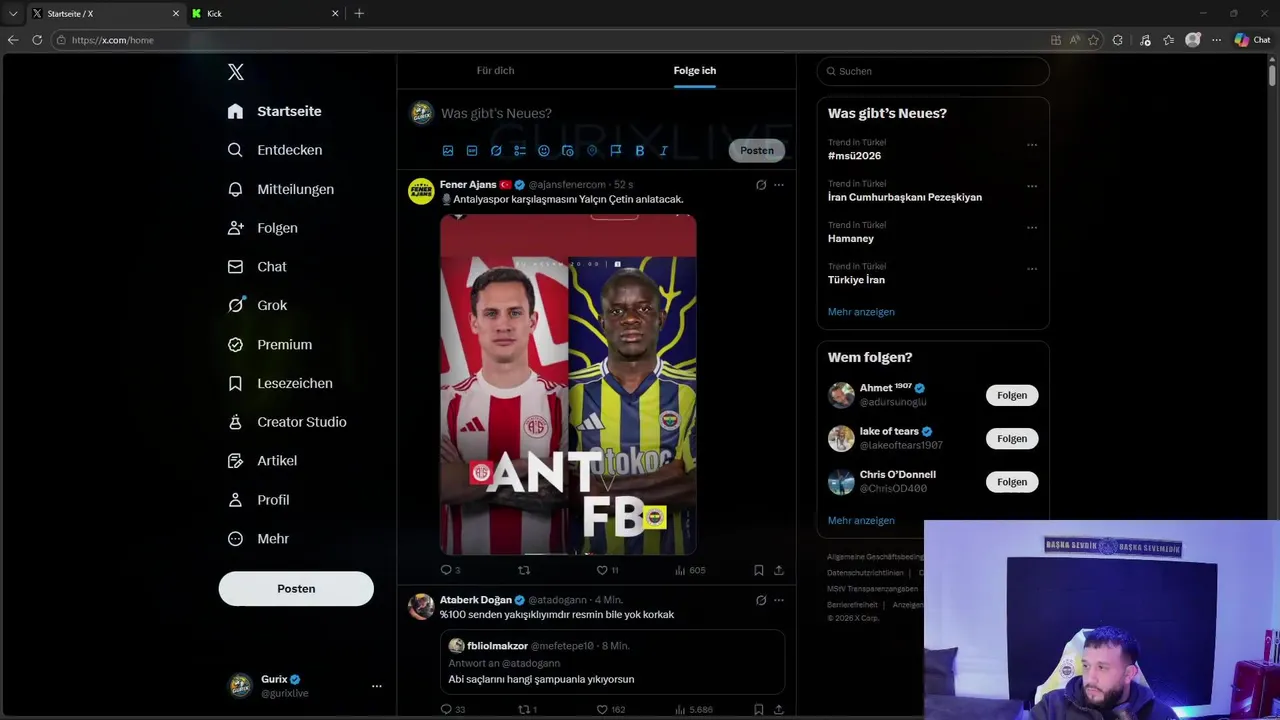View analytics of Fener Ajans post
The image size is (1280, 720).
click(690, 570)
